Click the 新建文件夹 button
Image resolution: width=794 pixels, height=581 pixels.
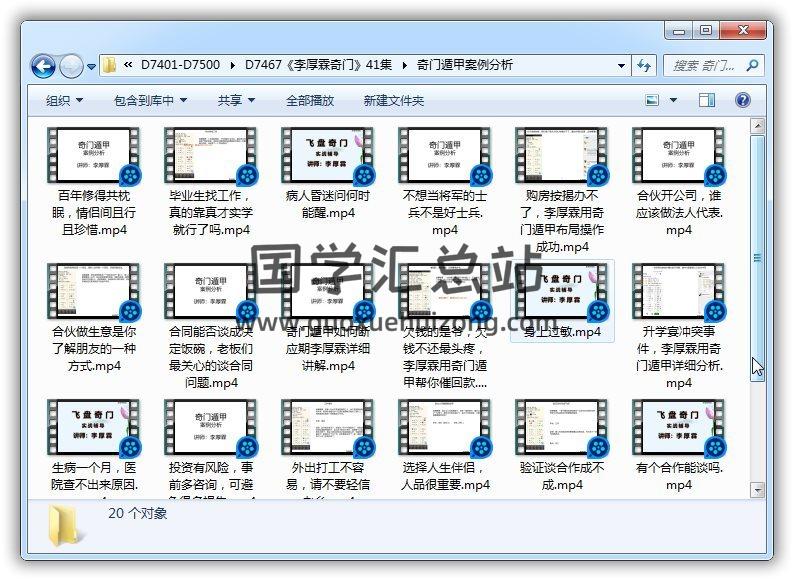coord(393,100)
